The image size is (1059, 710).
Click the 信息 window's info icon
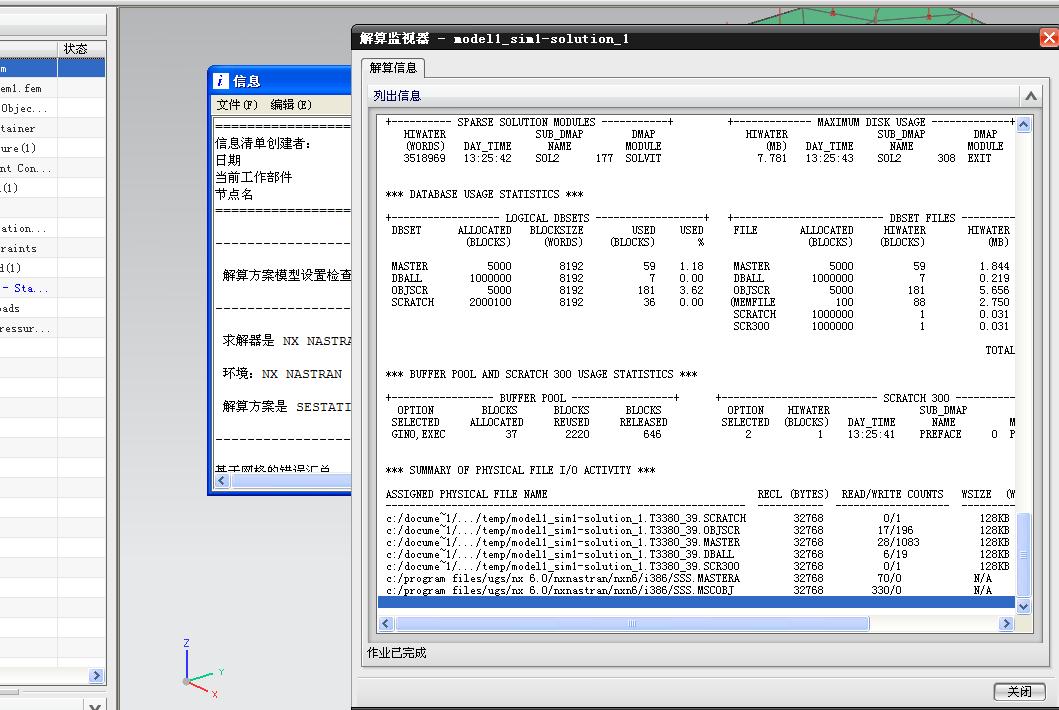click(x=221, y=81)
